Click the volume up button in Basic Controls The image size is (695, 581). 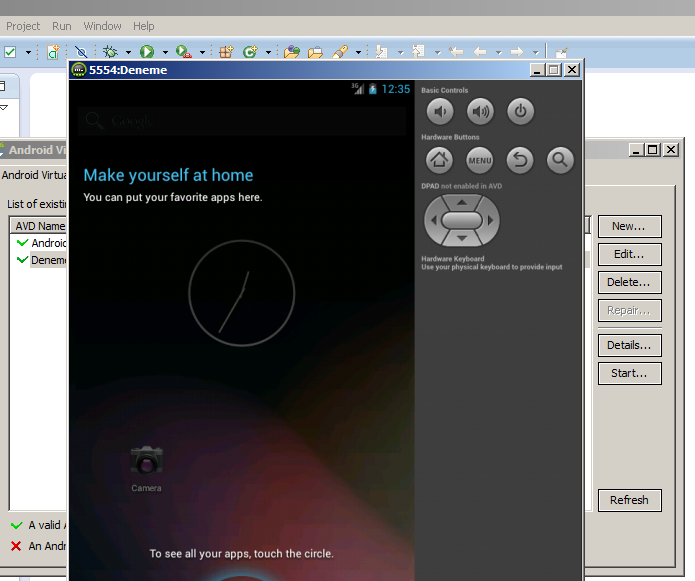click(x=480, y=111)
